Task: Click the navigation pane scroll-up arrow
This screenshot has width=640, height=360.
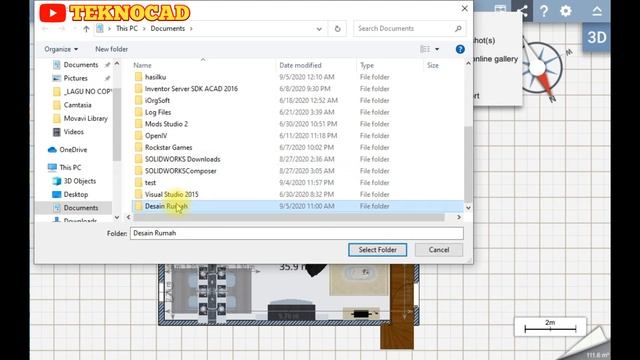Action: pos(117,64)
